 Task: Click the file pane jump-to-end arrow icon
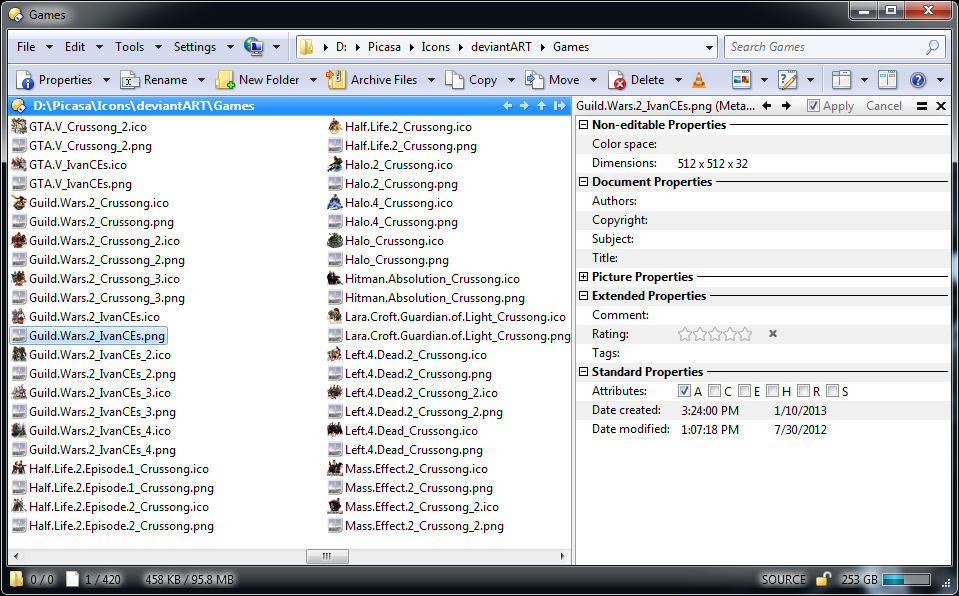[559, 106]
